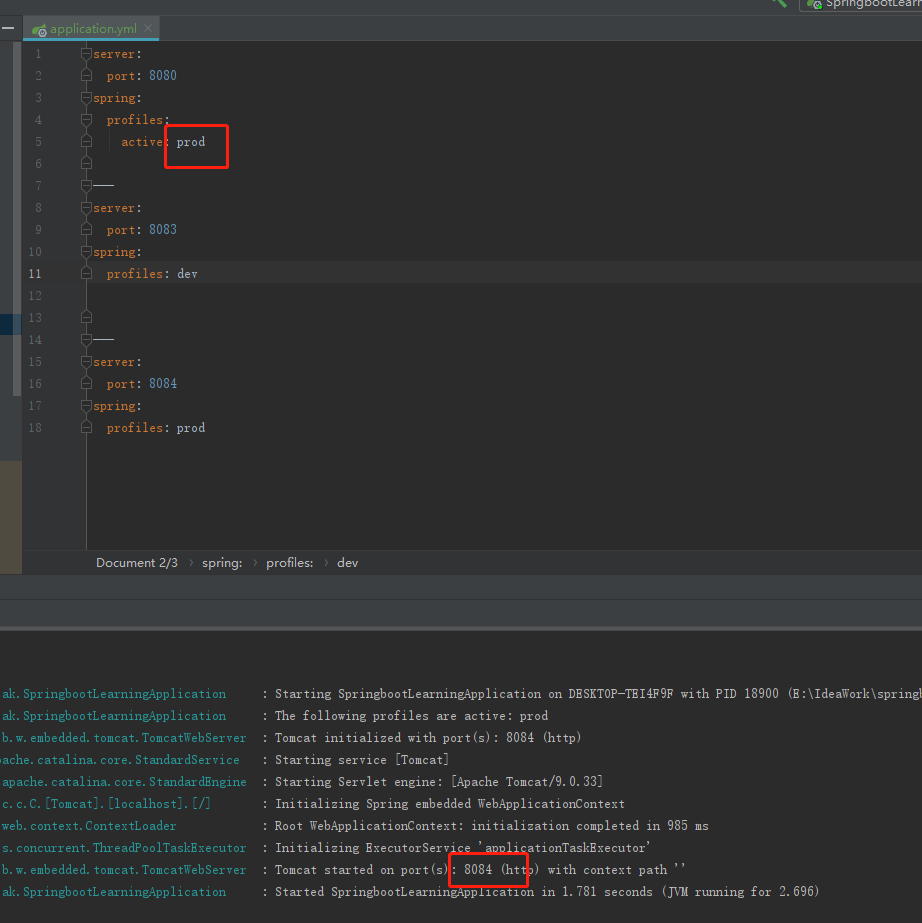Click line number 11 in the gutter

coord(35,274)
